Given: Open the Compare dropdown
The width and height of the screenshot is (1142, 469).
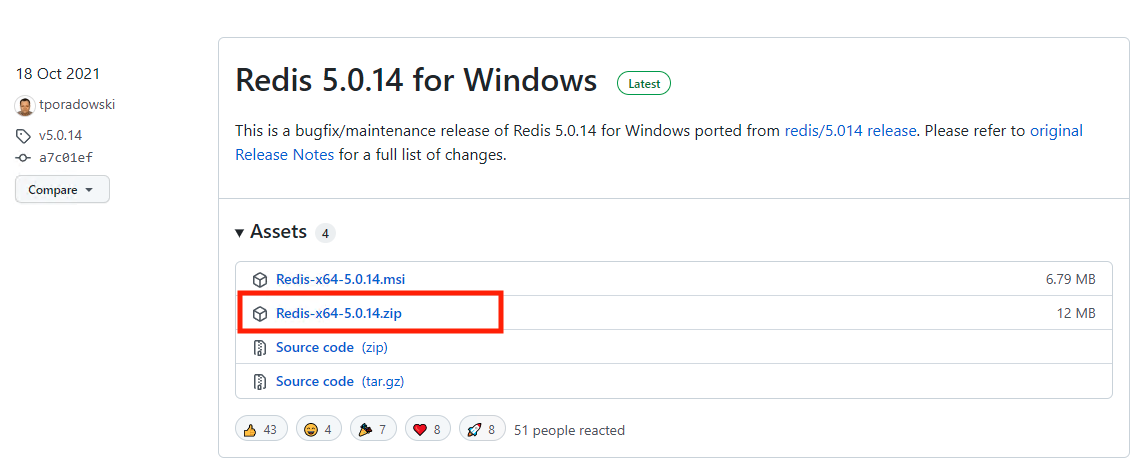Looking at the screenshot, I should 62,189.
